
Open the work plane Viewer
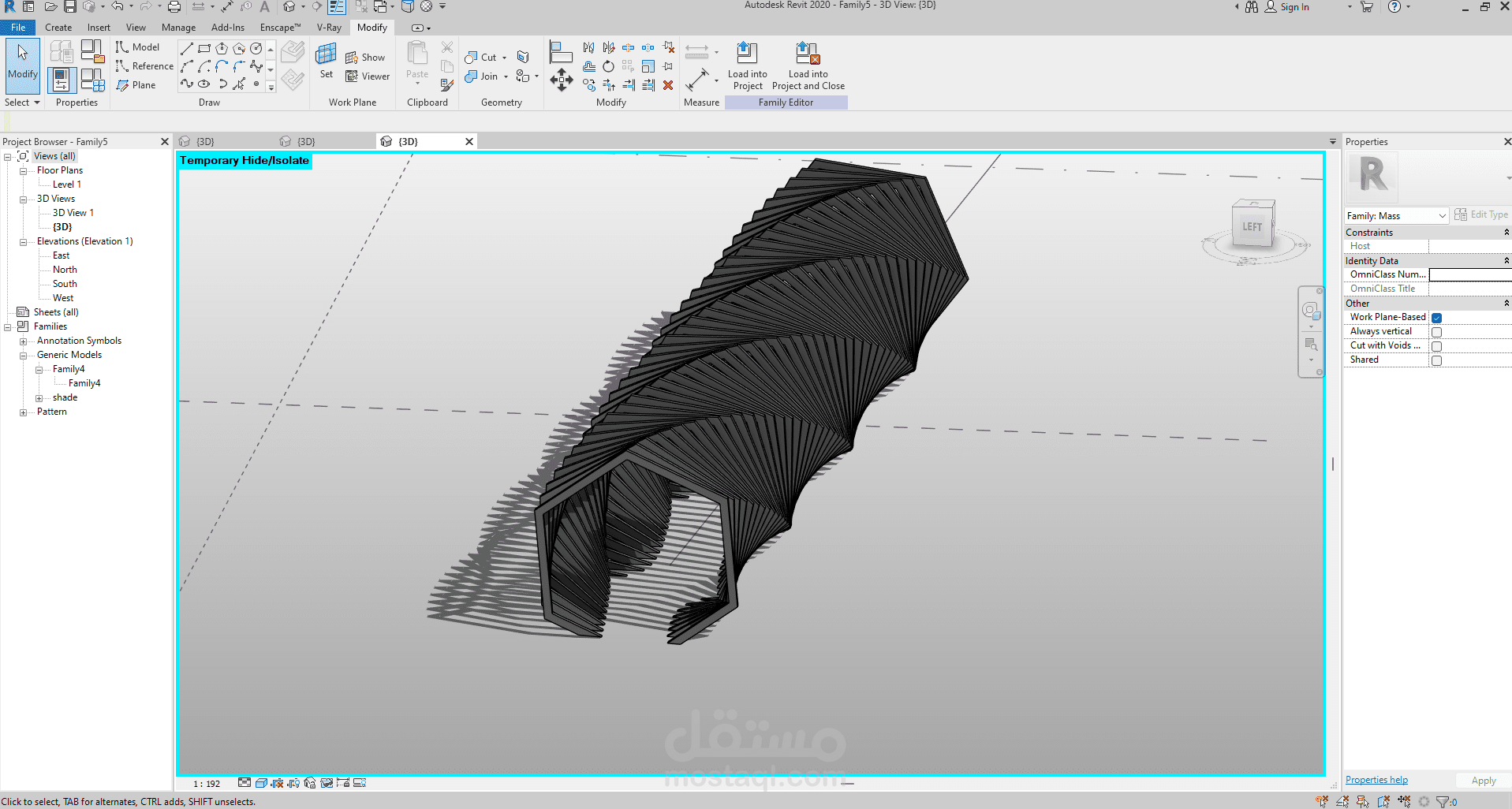point(368,76)
